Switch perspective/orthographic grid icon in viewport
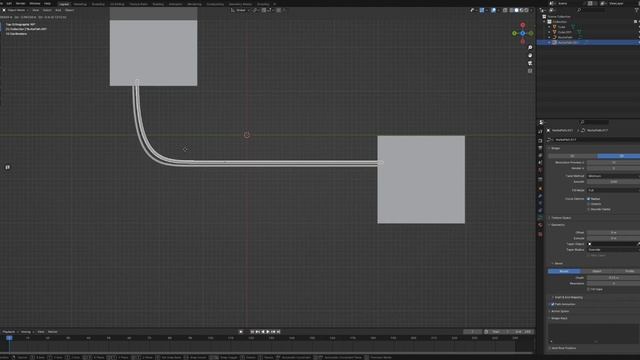This screenshot has width=640, height=360. [x=530, y=71]
